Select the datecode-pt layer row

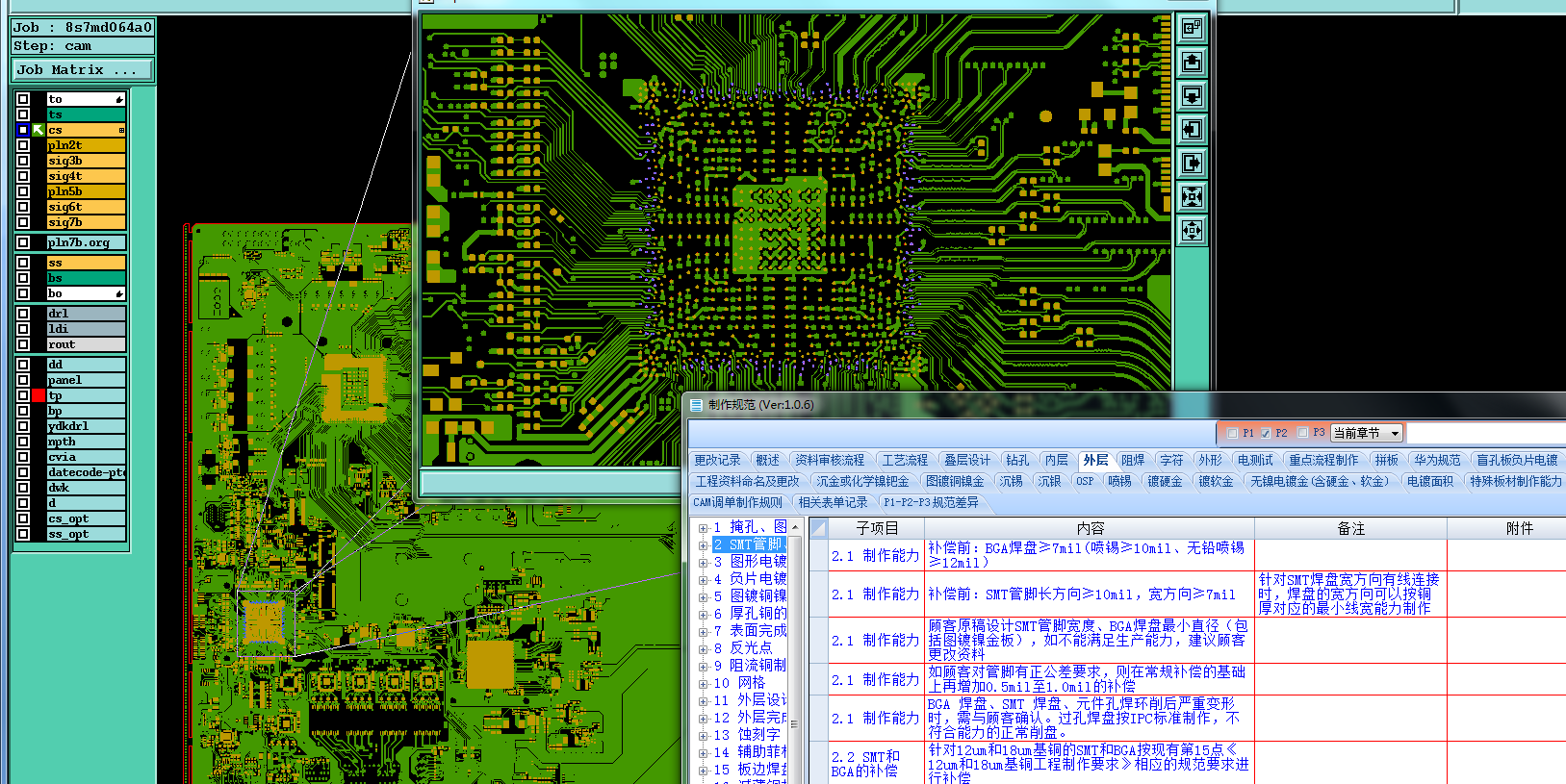(86, 472)
